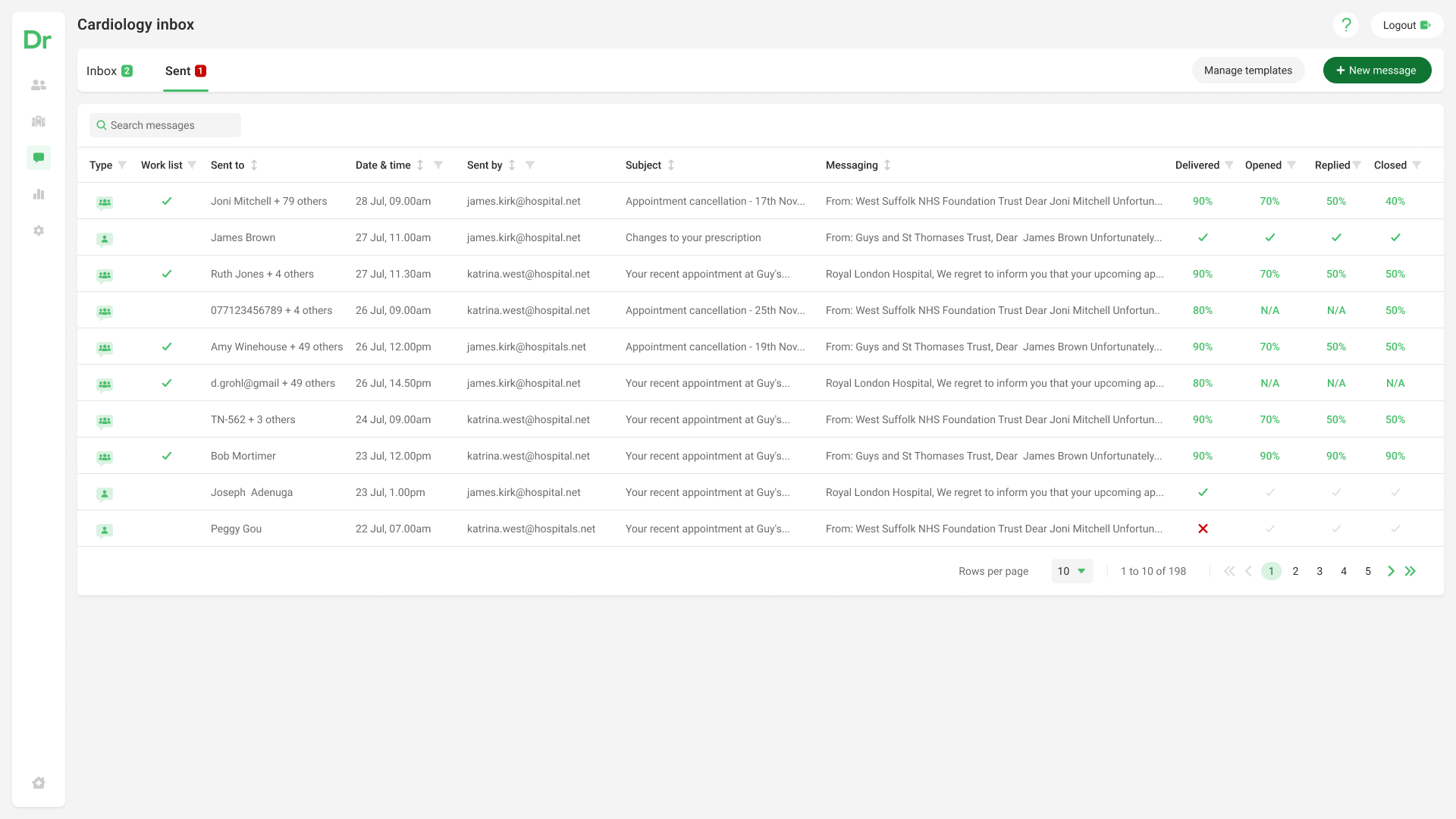Open the Sent by column filter
The image size is (1456, 819).
[x=530, y=165]
